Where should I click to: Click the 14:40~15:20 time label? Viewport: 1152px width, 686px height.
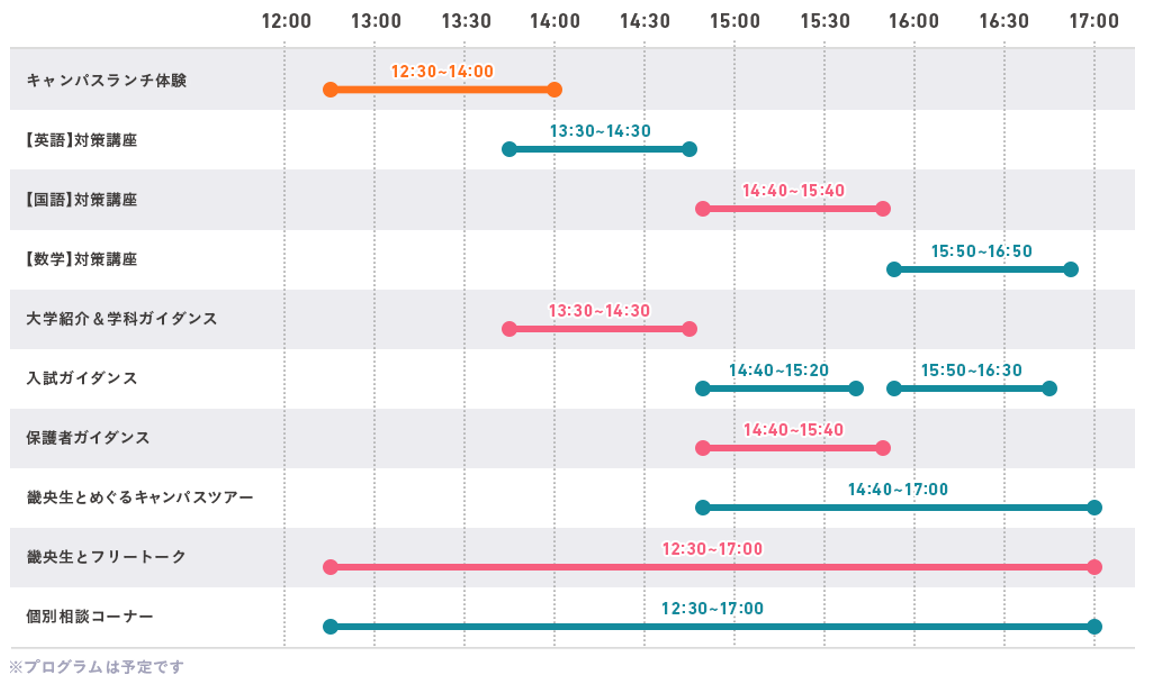pyautogui.click(x=779, y=370)
